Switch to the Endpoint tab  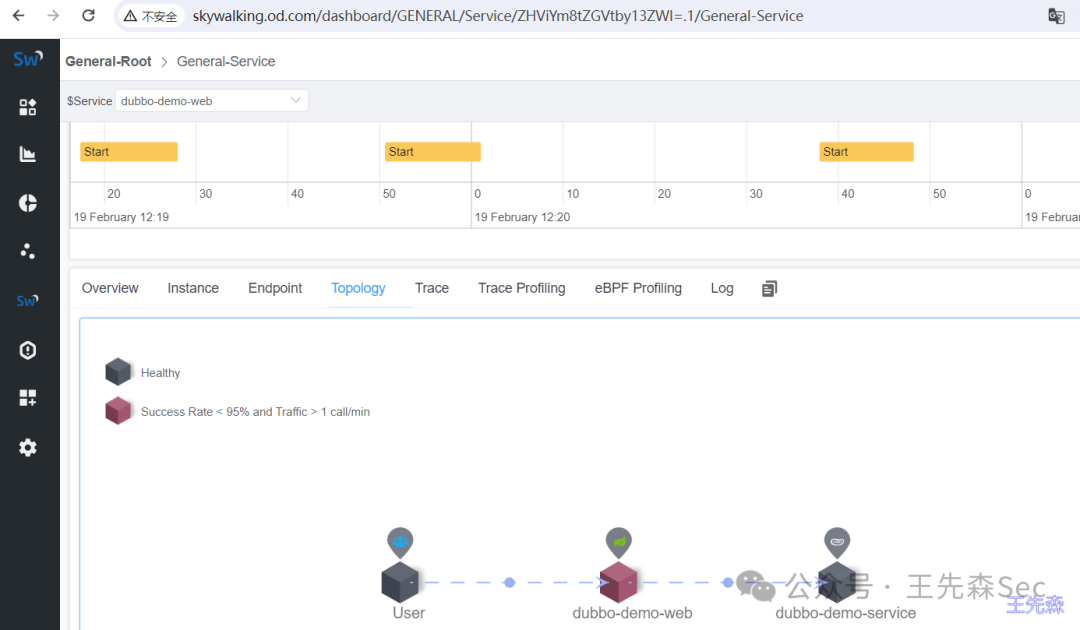pyautogui.click(x=275, y=288)
